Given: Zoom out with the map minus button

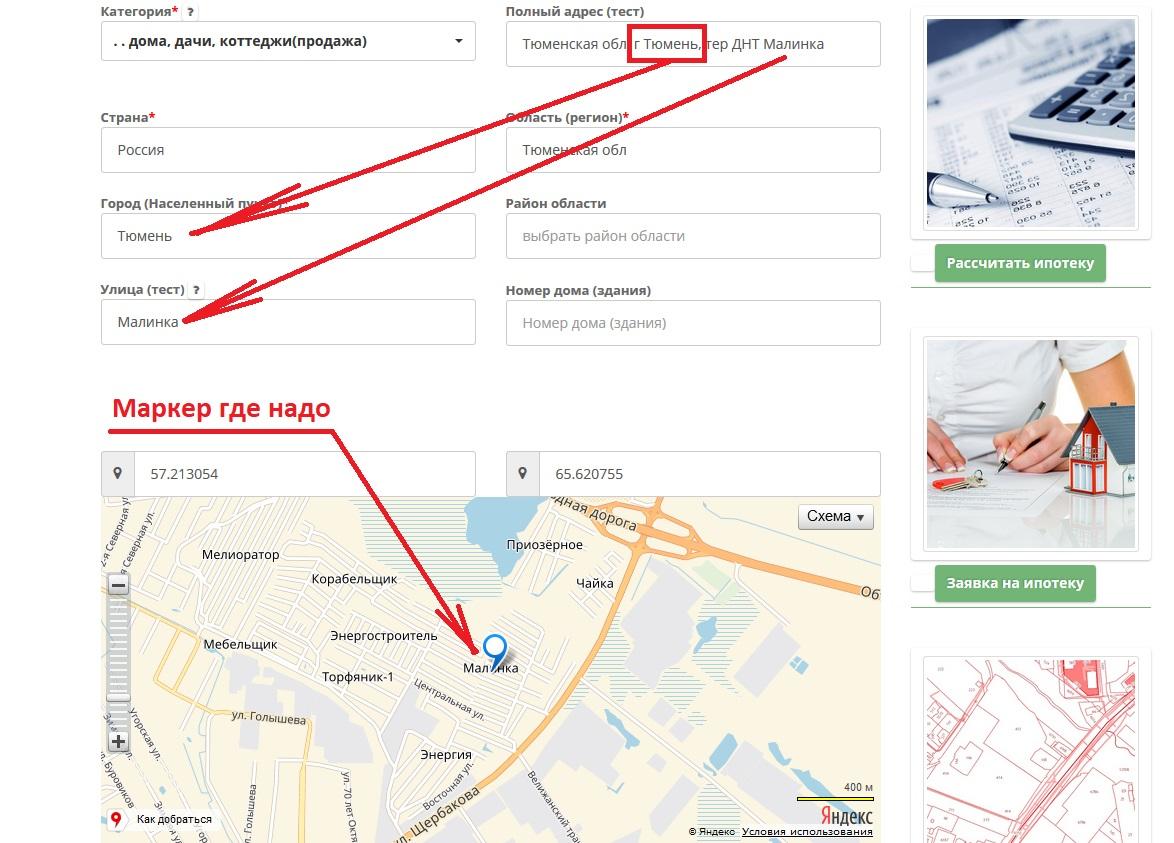Looking at the screenshot, I should click(118, 585).
